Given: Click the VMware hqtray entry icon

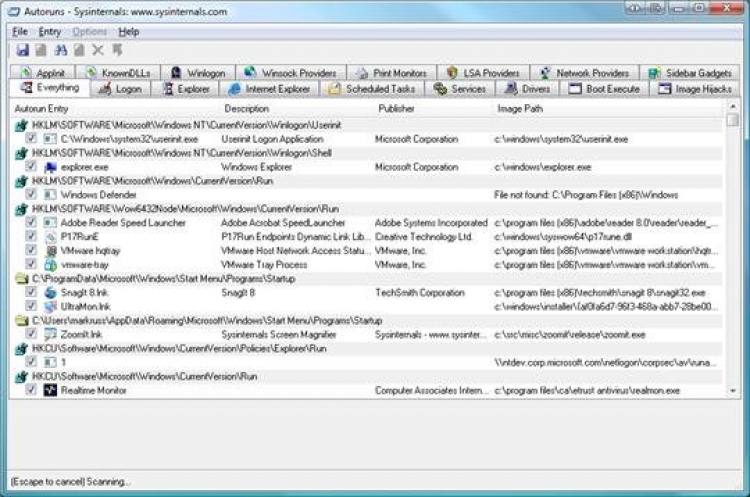Looking at the screenshot, I should (x=50, y=251).
